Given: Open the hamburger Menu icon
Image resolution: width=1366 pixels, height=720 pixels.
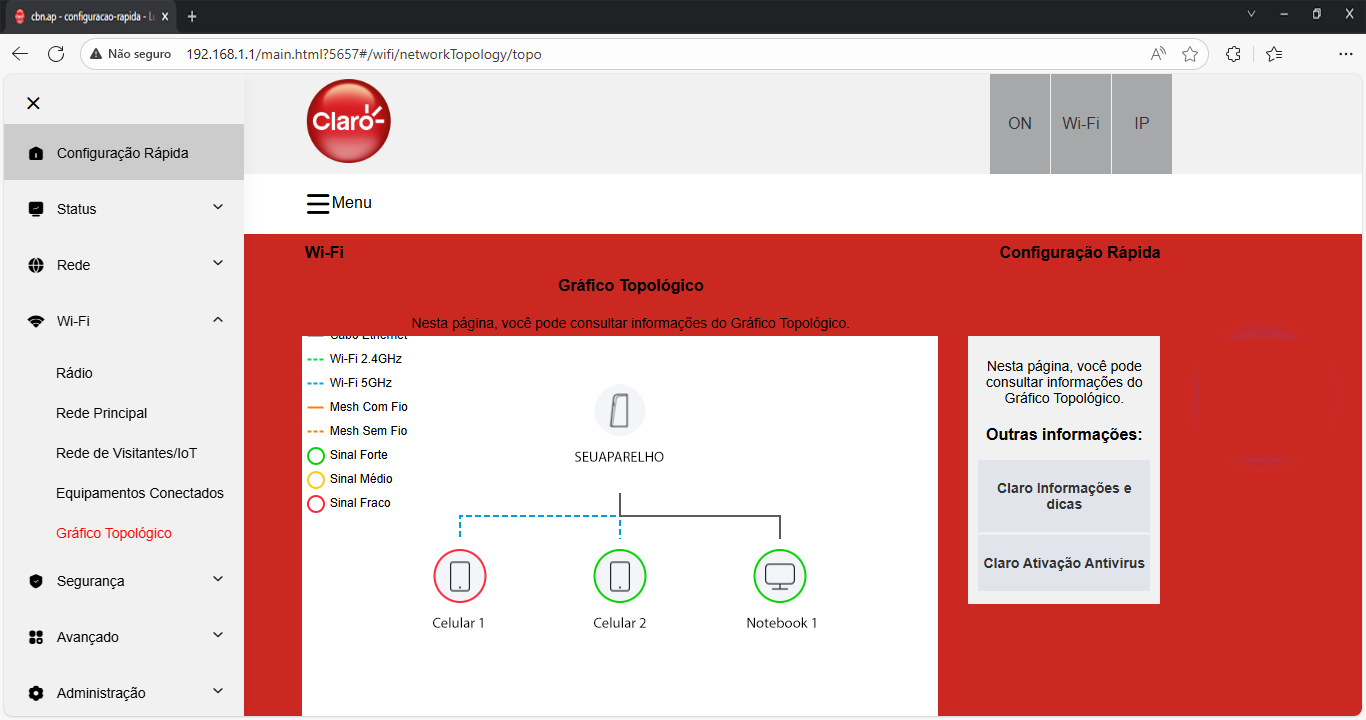Looking at the screenshot, I should pyautogui.click(x=318, y=203).
